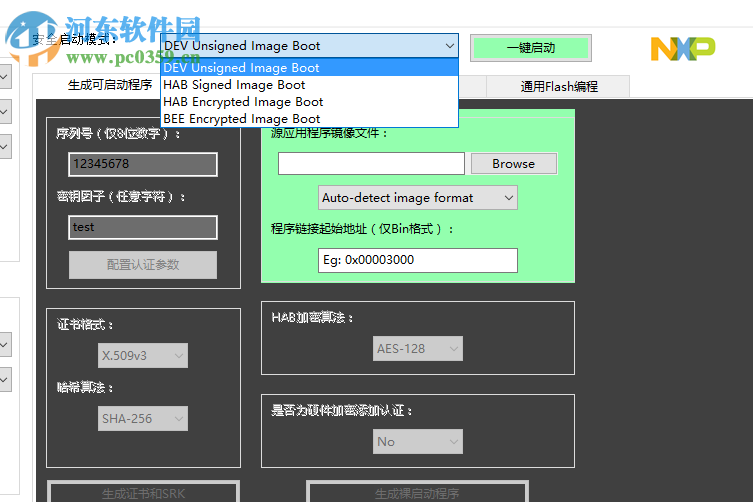Select DEV Unsigned Image Boot option
The image size is (753, 502).
point(309,68)
